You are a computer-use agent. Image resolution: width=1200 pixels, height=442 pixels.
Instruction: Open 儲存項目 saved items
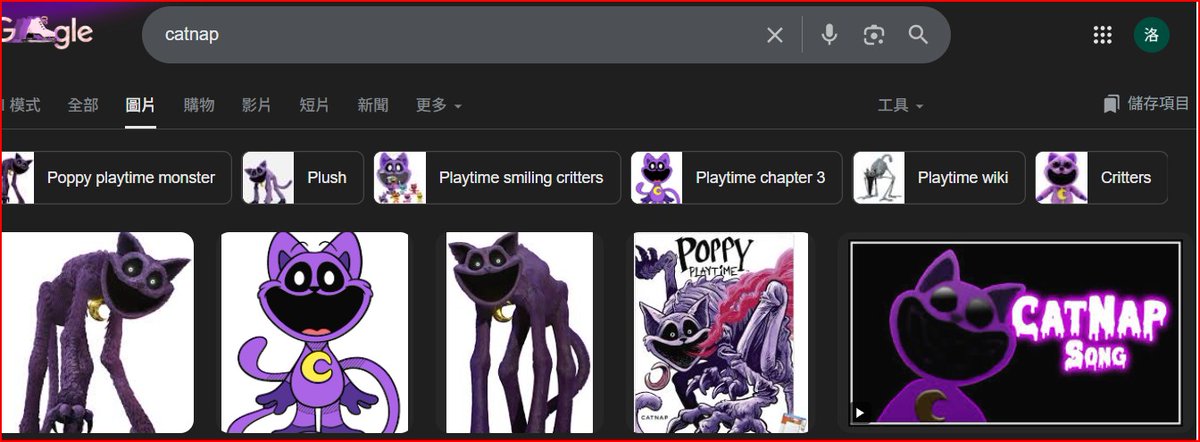coord(1146,104)
